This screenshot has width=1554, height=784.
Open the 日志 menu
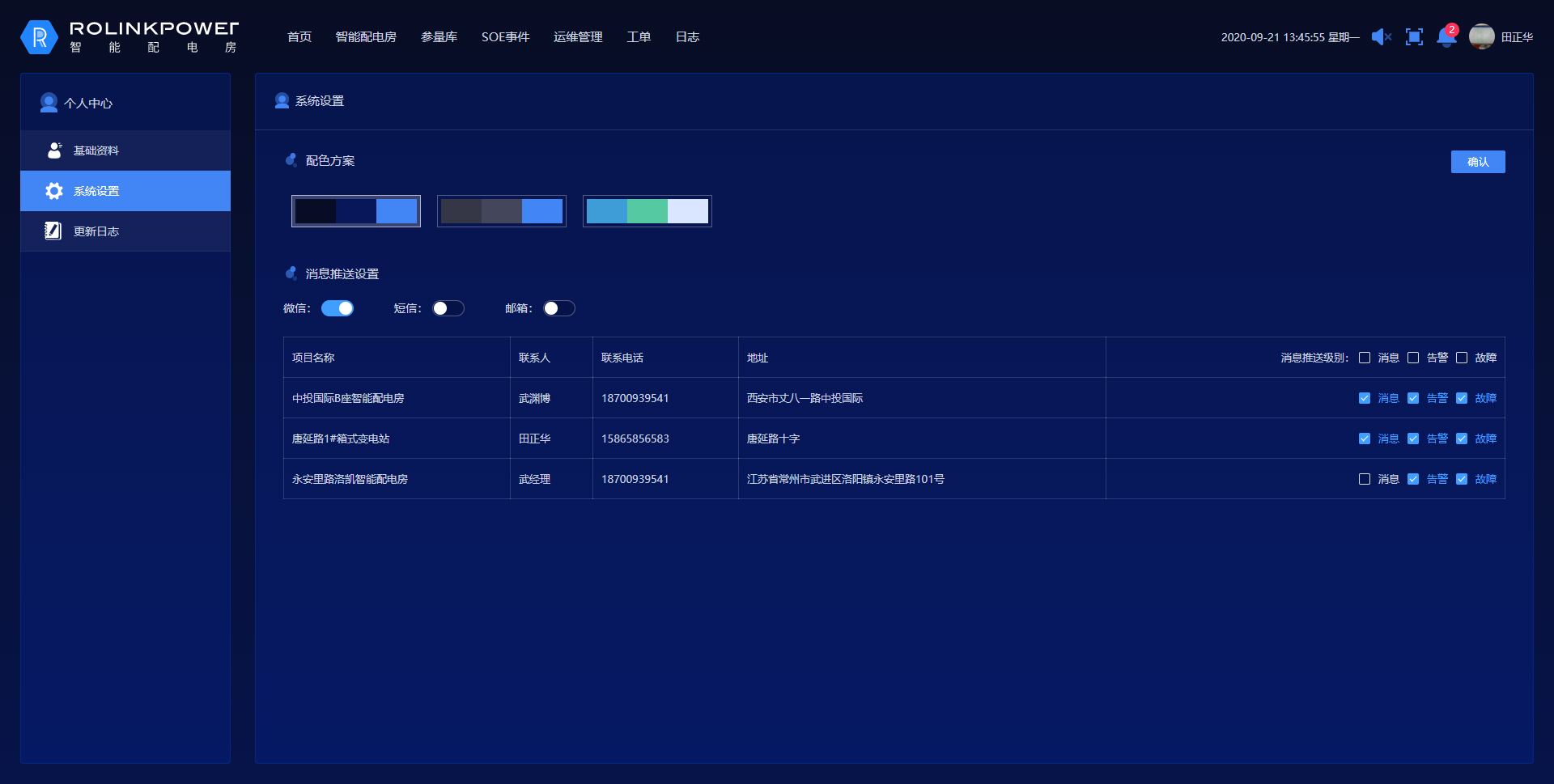[687, 37]
